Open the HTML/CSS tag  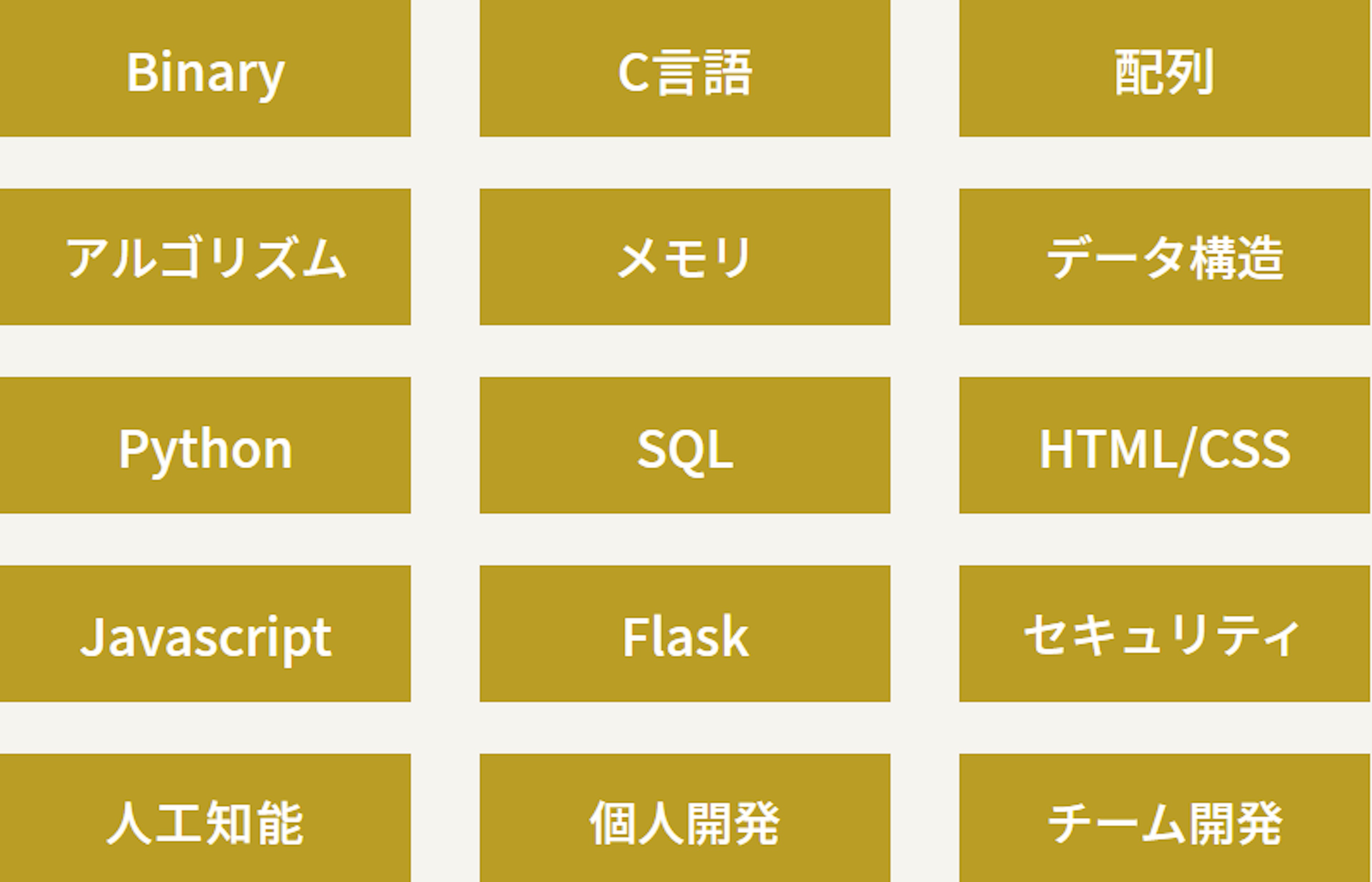click(1165, 445)
